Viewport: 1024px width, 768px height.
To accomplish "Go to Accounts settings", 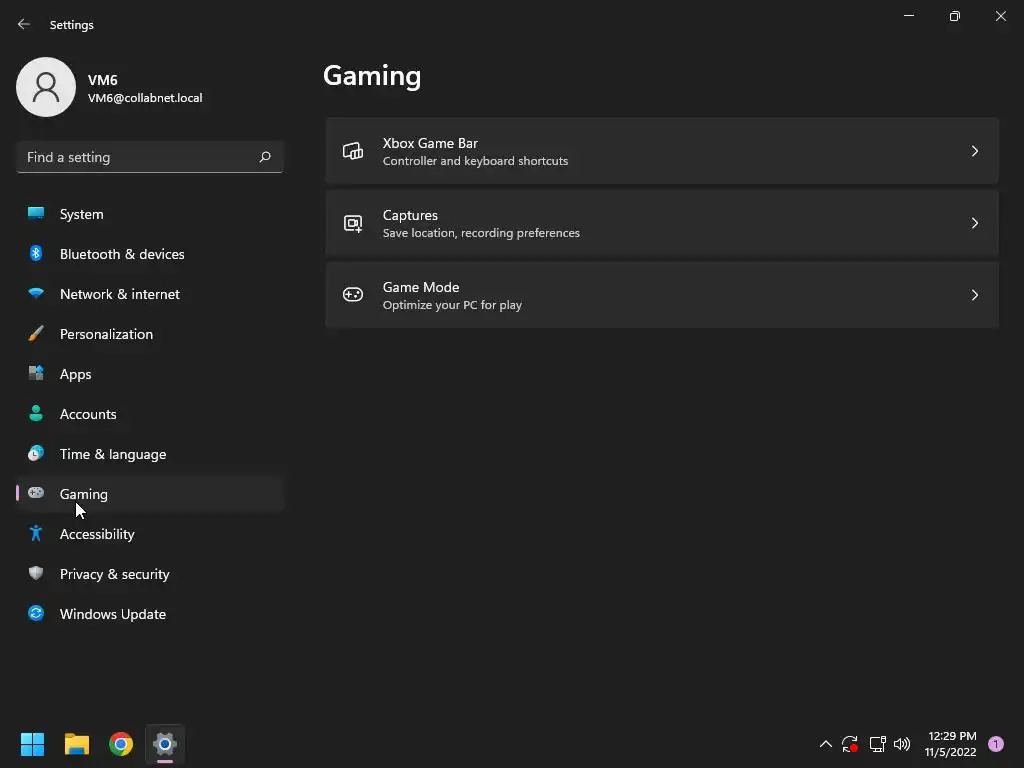I will 150,414.
